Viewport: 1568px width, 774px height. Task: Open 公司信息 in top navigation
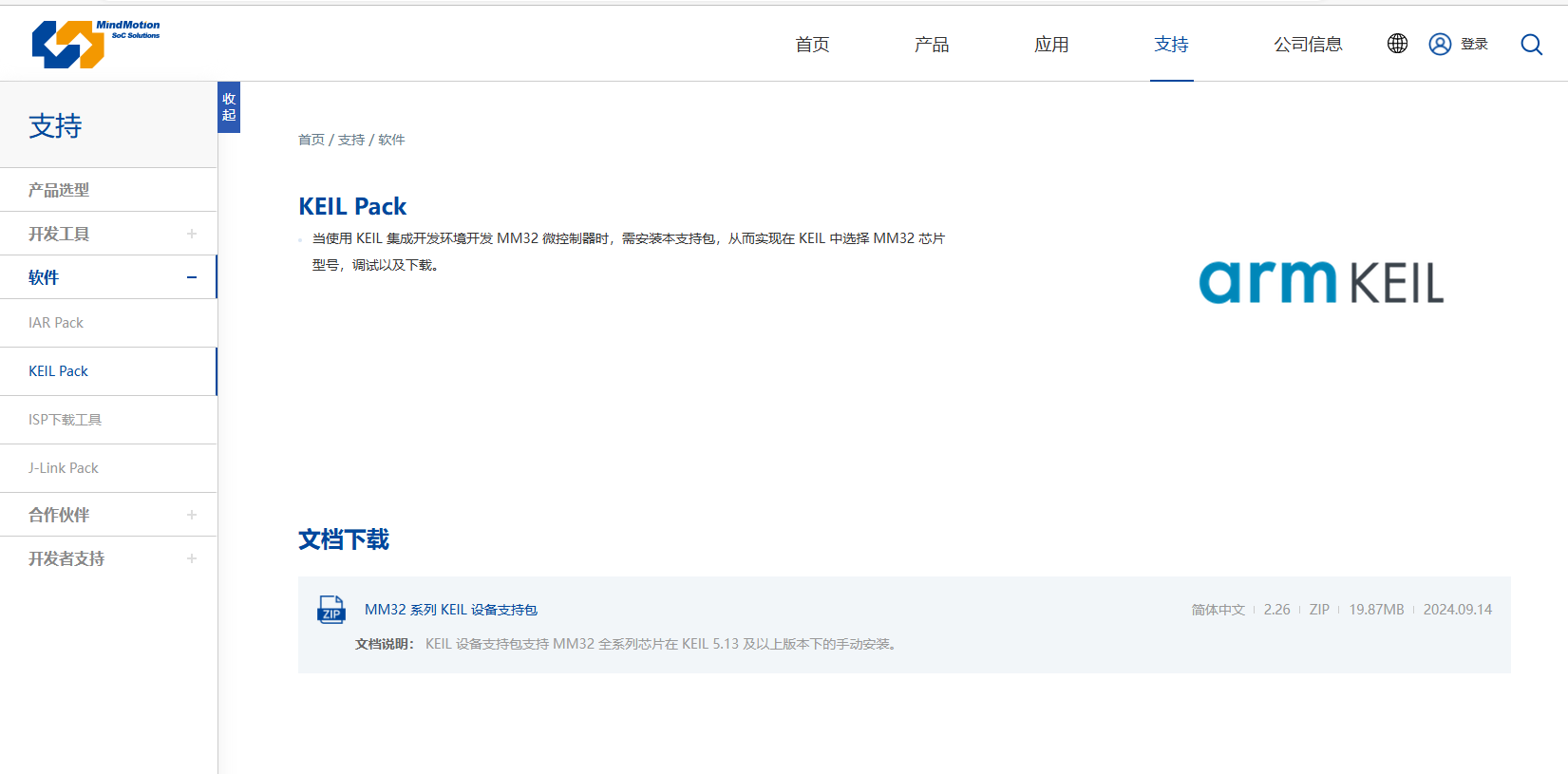pyautogui.click(x=1307, y=45)
